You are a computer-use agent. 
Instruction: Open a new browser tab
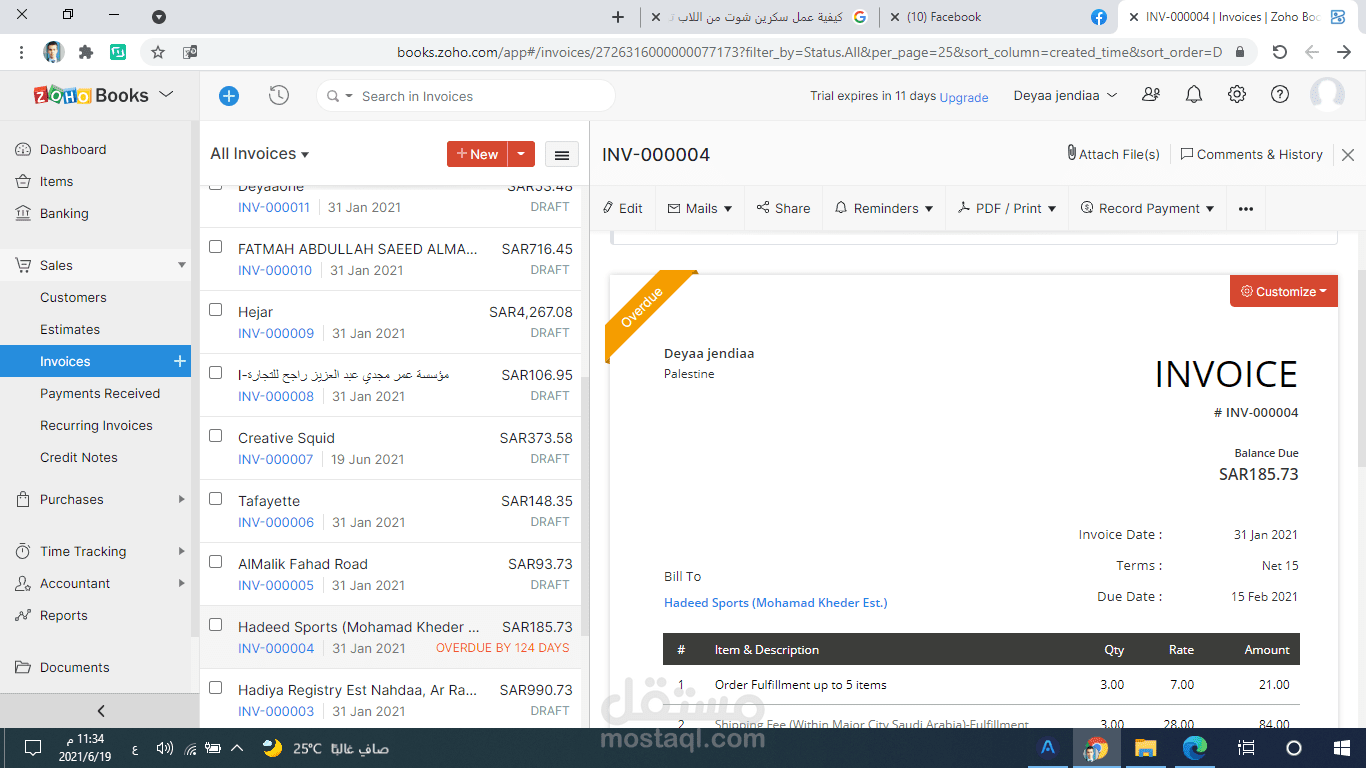click(618, 17)
